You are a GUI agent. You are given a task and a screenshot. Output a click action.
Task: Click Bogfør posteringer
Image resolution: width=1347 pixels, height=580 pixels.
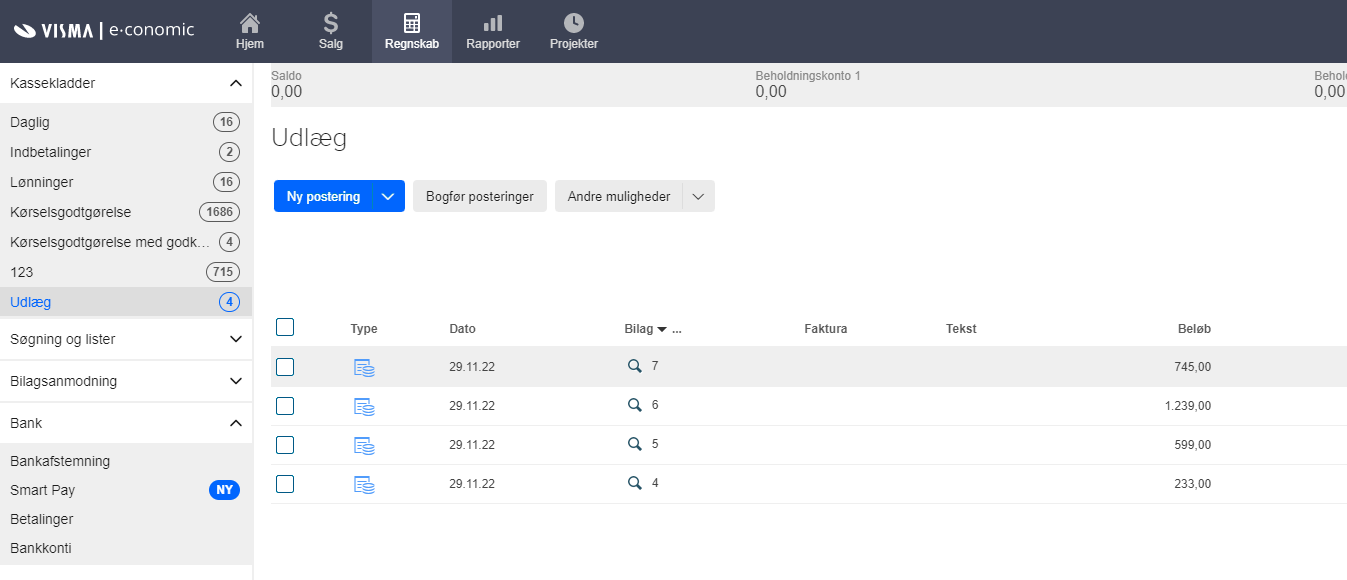point(480,197)
